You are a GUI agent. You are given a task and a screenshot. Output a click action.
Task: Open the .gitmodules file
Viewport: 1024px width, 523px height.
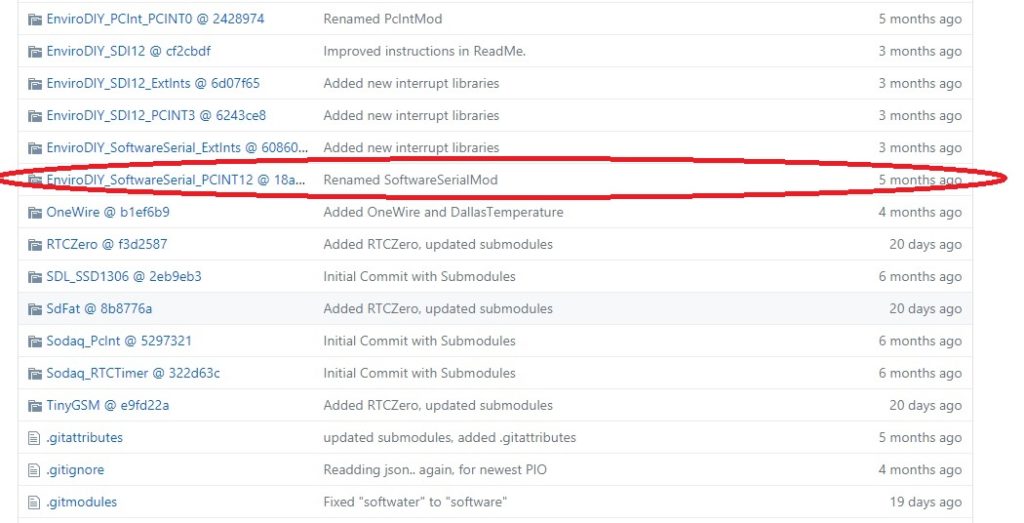(x=82, y=502)
